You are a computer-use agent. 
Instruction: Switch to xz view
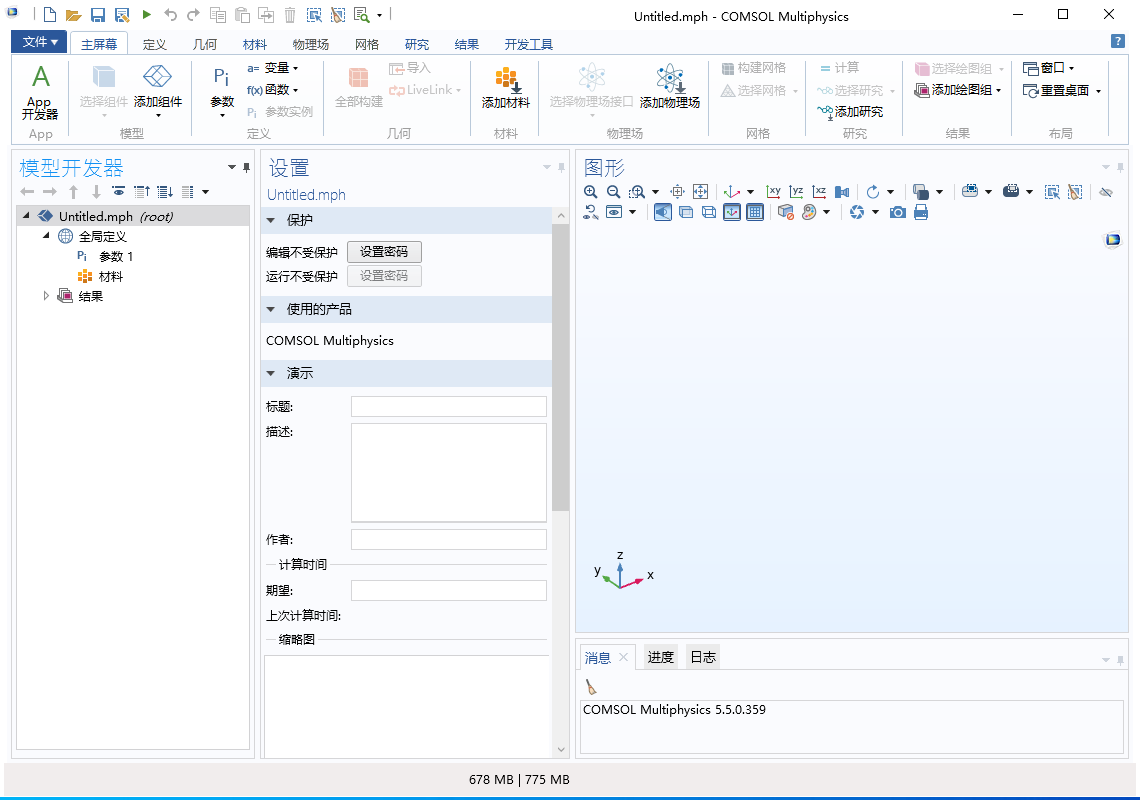(x=819, y=192)
